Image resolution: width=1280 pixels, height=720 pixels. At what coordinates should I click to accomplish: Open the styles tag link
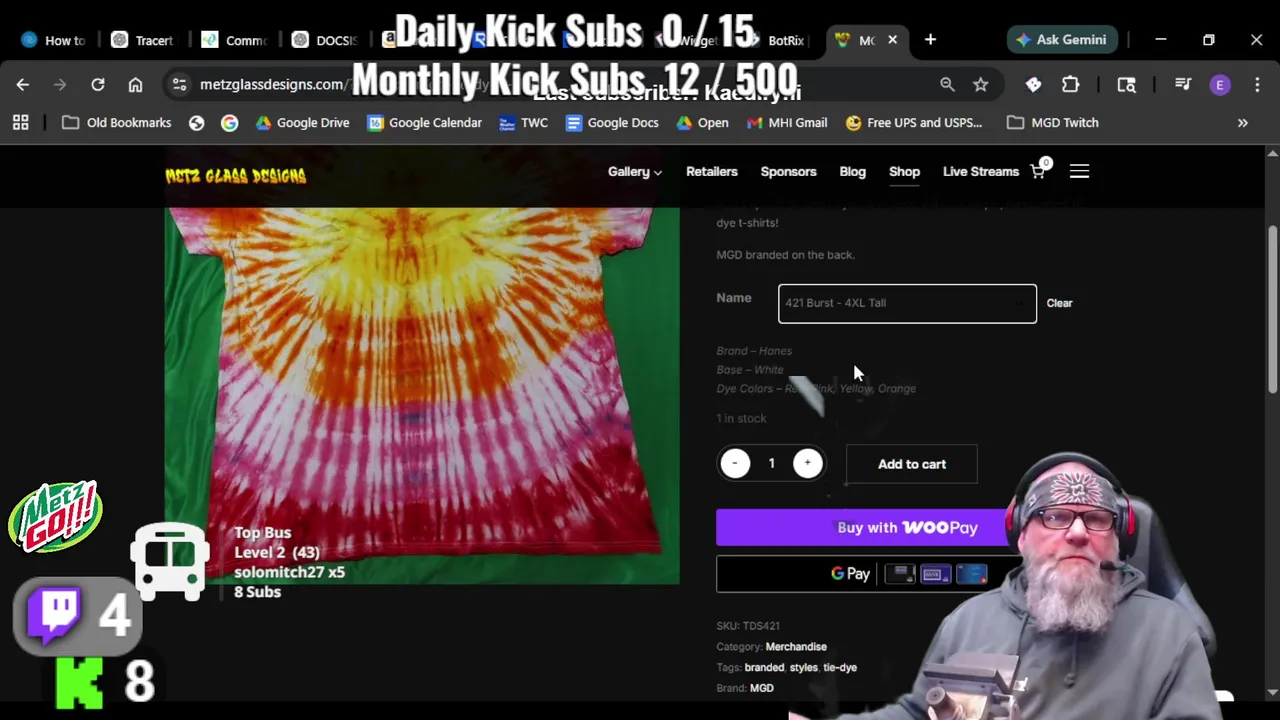[x=803, y=668]
